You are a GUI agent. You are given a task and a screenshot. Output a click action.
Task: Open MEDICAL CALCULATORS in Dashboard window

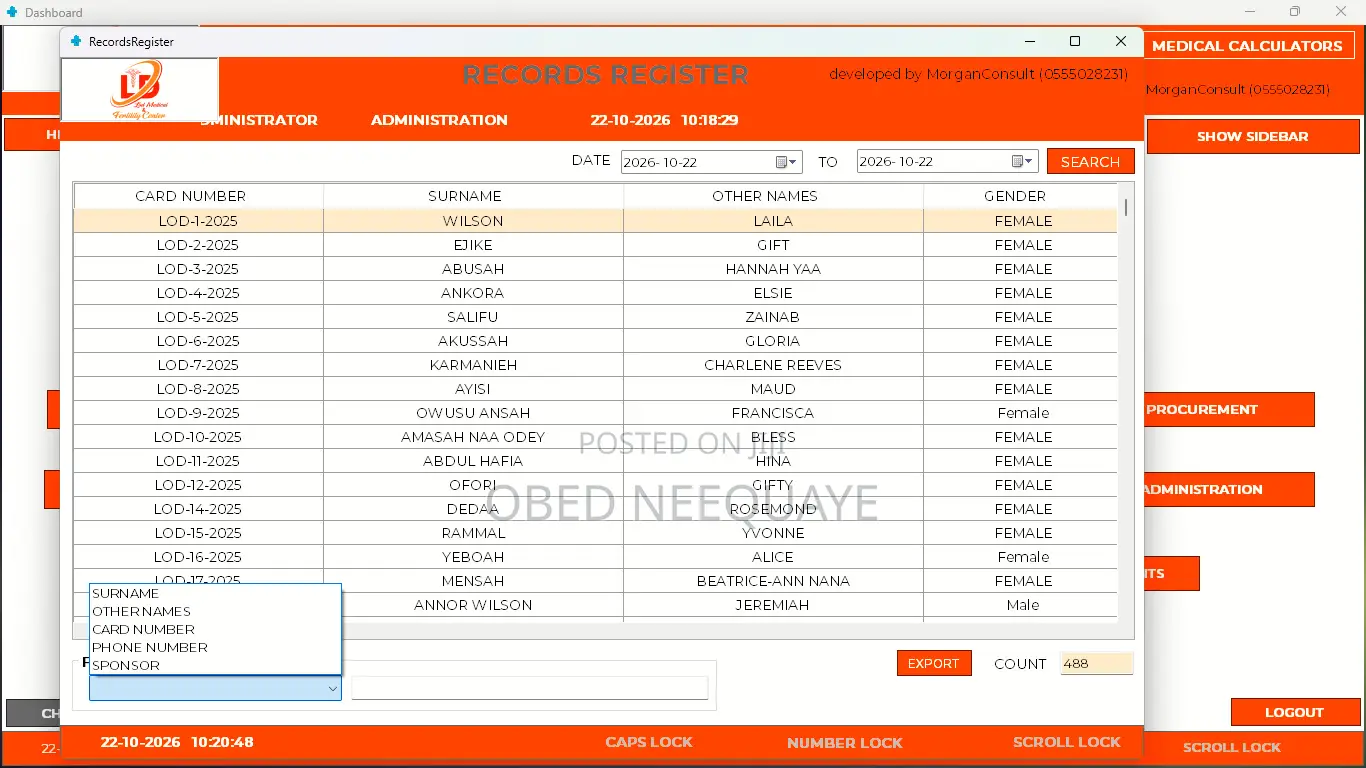coord(1247,46)
